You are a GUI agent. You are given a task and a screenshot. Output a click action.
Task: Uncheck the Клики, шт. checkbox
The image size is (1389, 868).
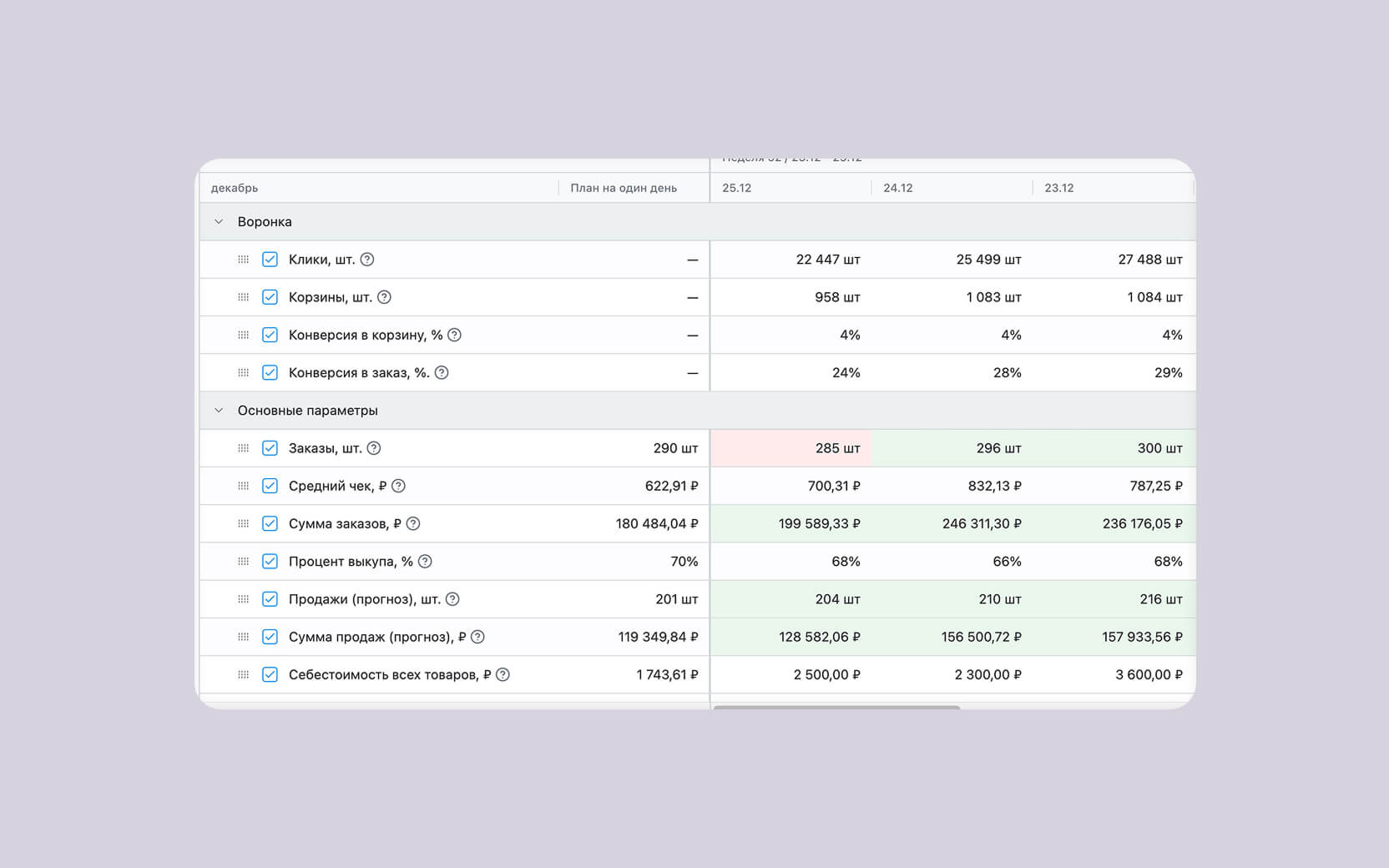coord(270,260)
